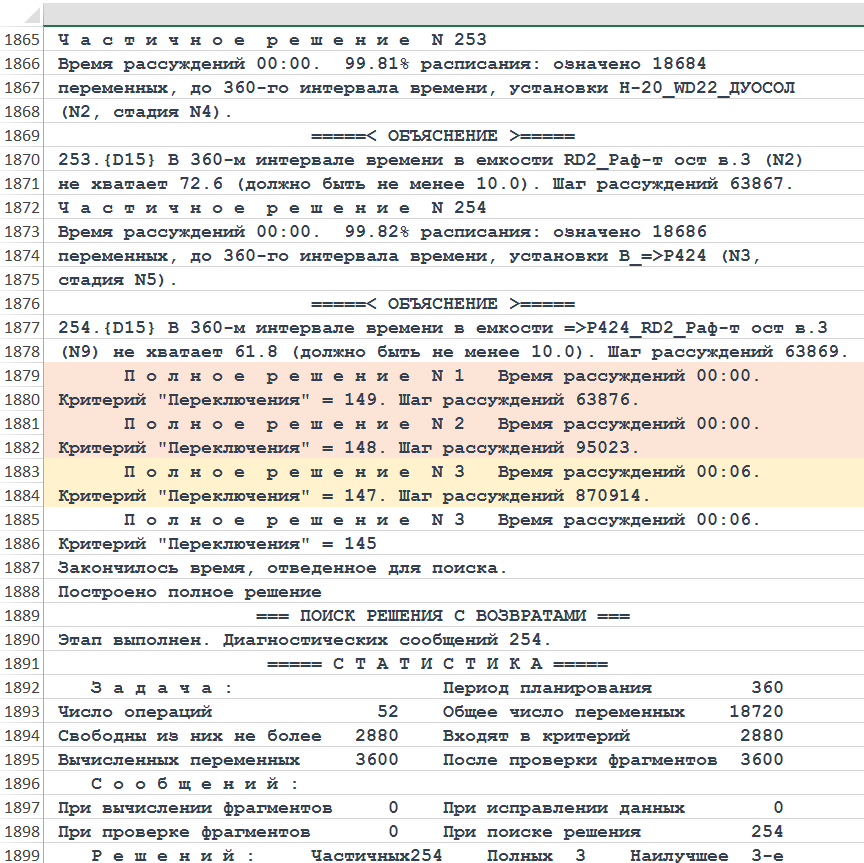Click the yellow cell with criterion = 147
This screenshot has height=863, width=864.
click(x=355, y=496)
